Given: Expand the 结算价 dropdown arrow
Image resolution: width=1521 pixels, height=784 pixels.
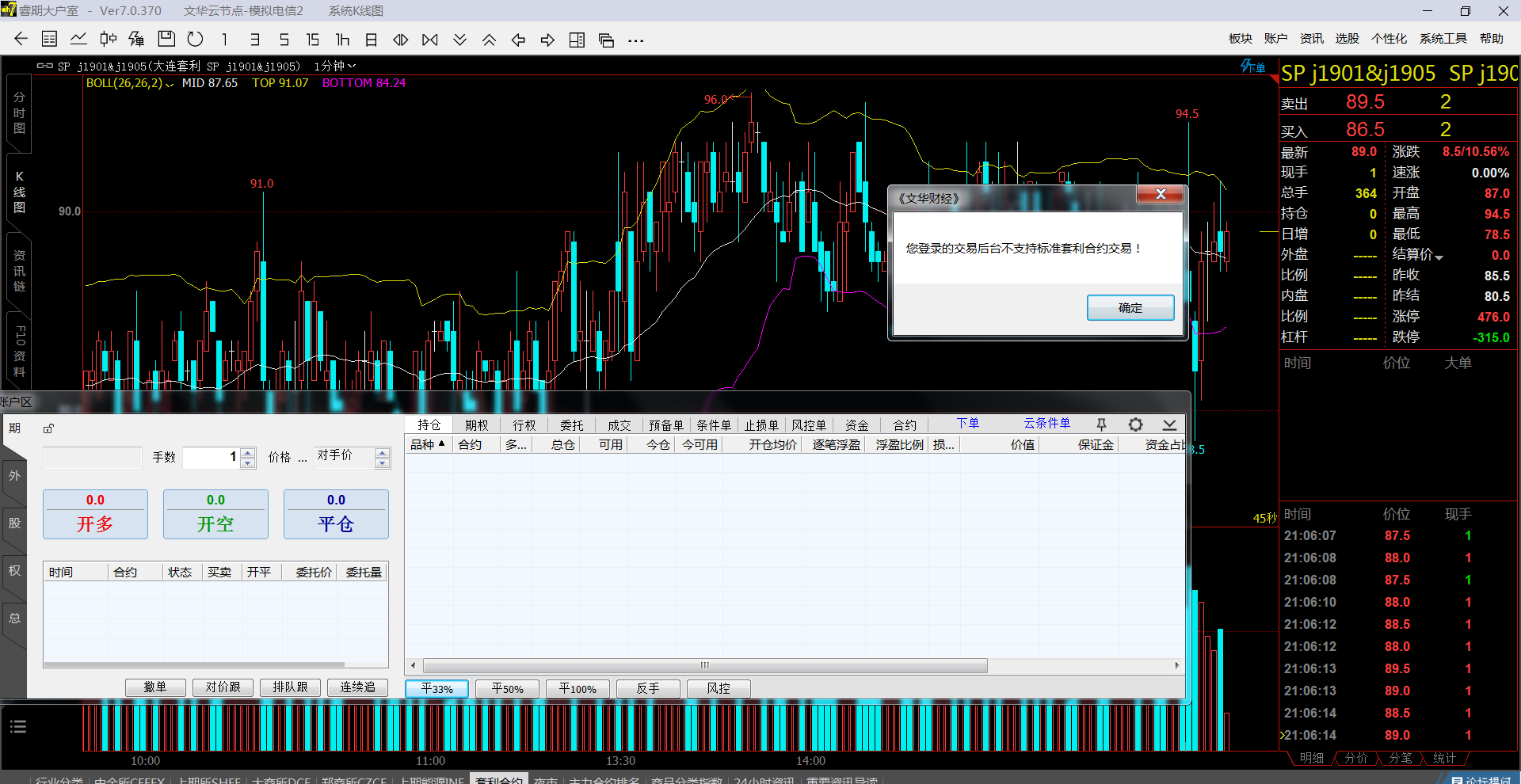Looking at the screenshot, I should pos(1439,257).
